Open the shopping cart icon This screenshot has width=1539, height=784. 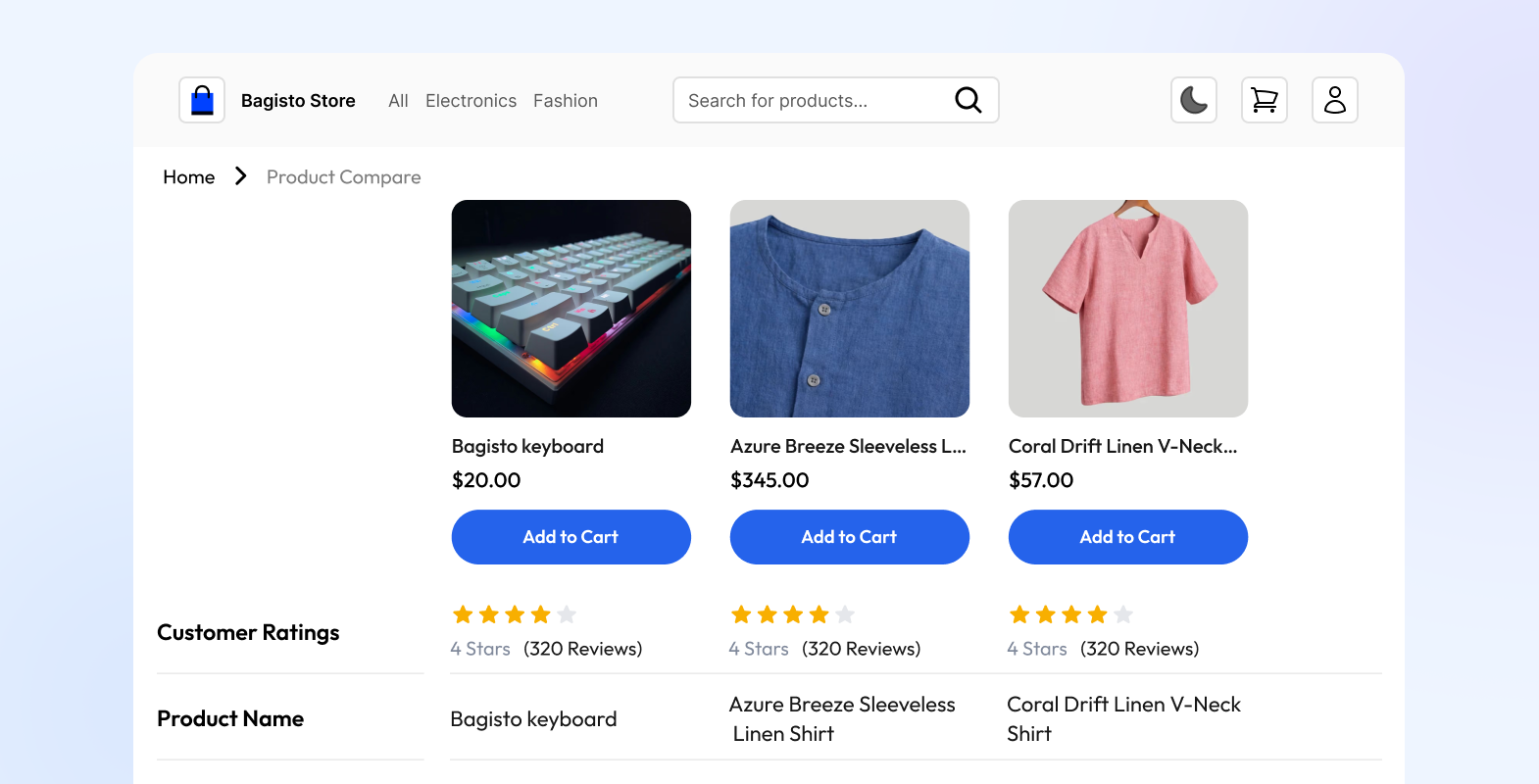click(1265, 100)
